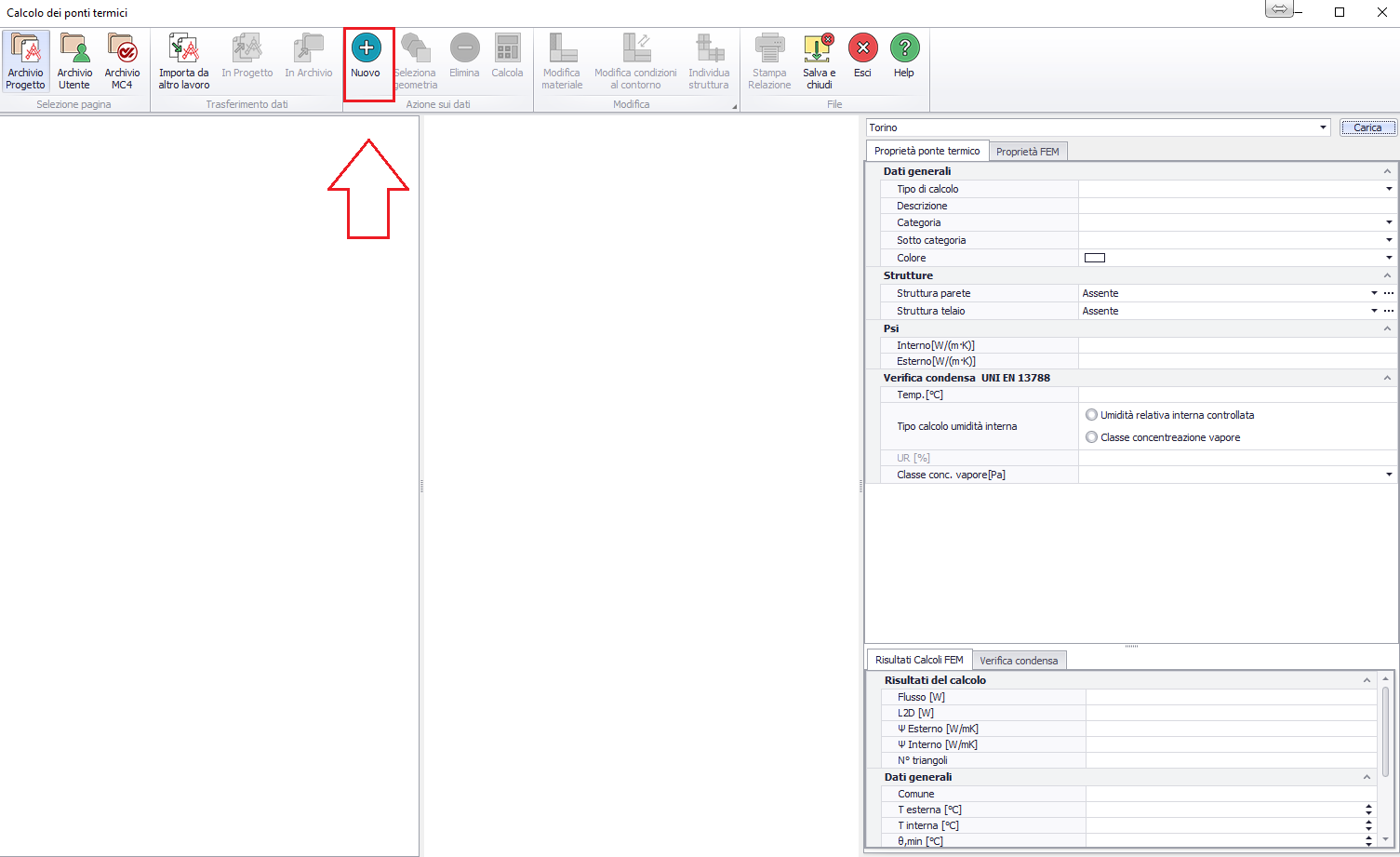
Task: Click the Carica button
Action: tap(1367, 127)
